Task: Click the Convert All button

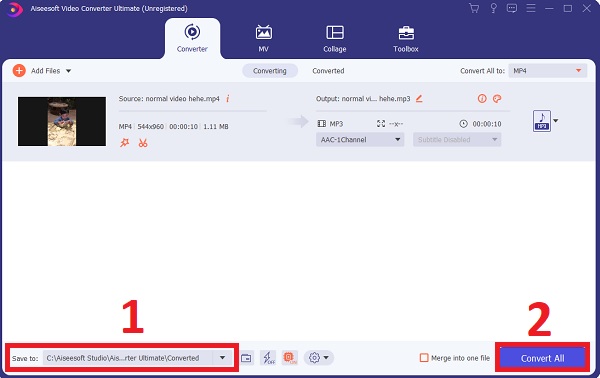Action: pos(542,358)
